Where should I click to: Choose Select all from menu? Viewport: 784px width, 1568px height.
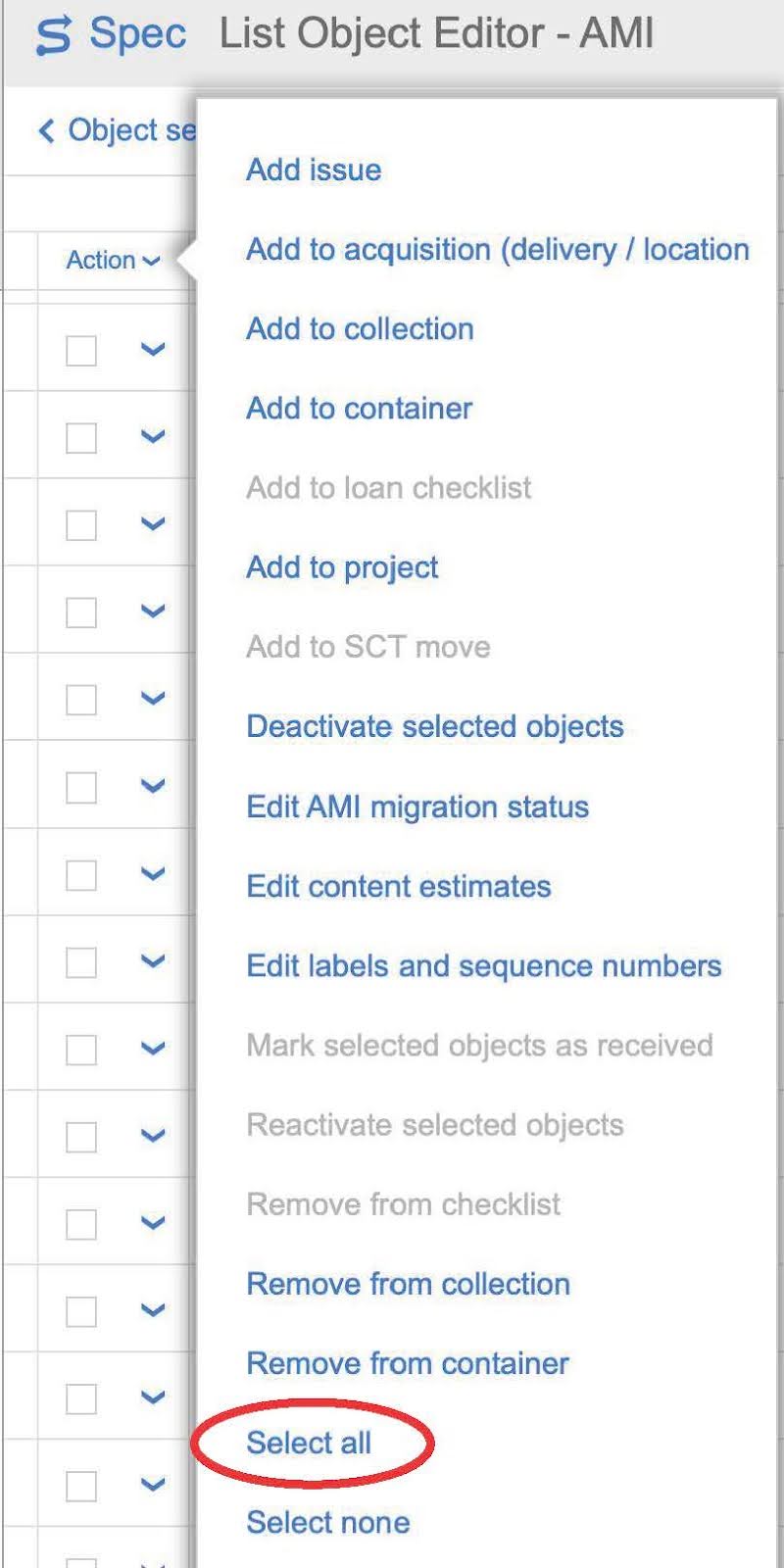click(x=309, y=1443)
